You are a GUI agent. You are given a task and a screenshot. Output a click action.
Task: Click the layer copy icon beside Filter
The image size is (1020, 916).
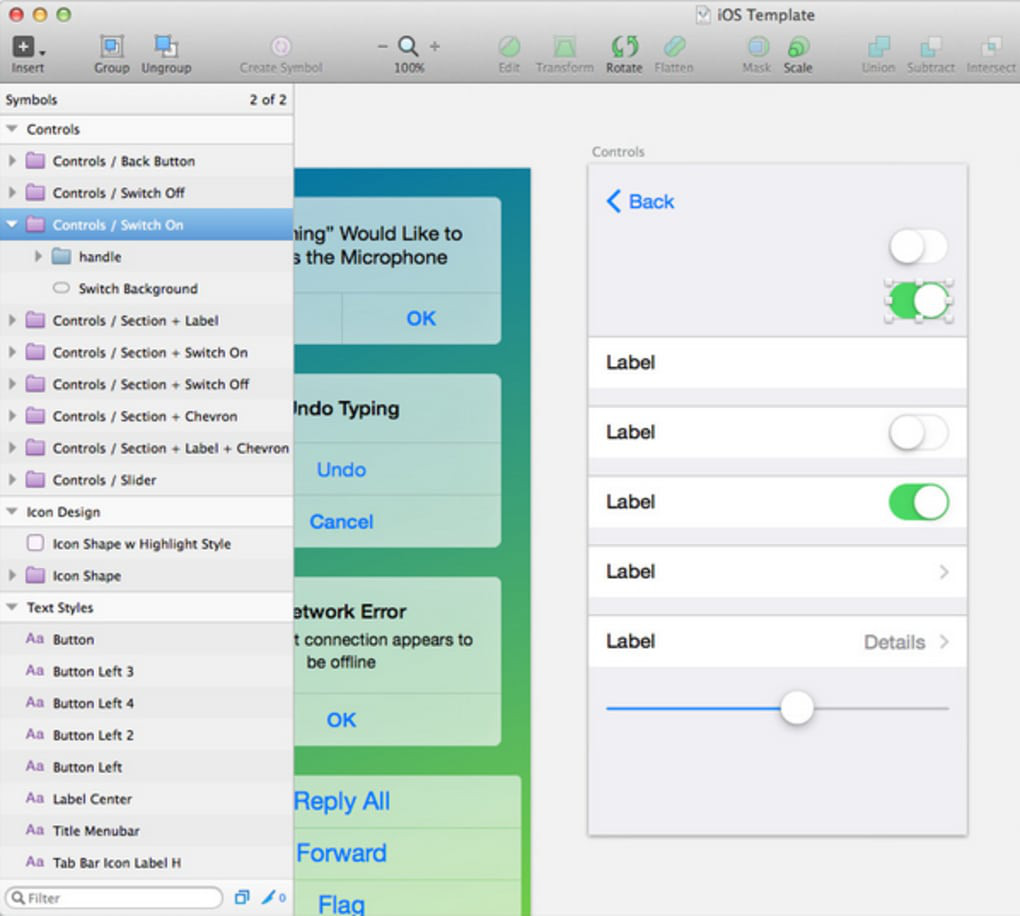coord(242,897)
